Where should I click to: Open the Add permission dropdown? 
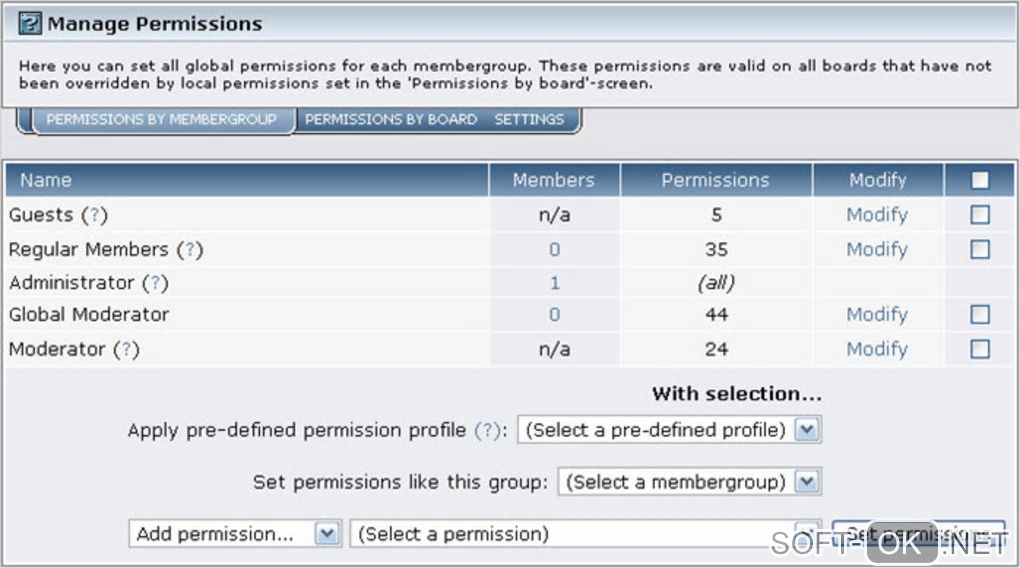(x=327, y=534)
